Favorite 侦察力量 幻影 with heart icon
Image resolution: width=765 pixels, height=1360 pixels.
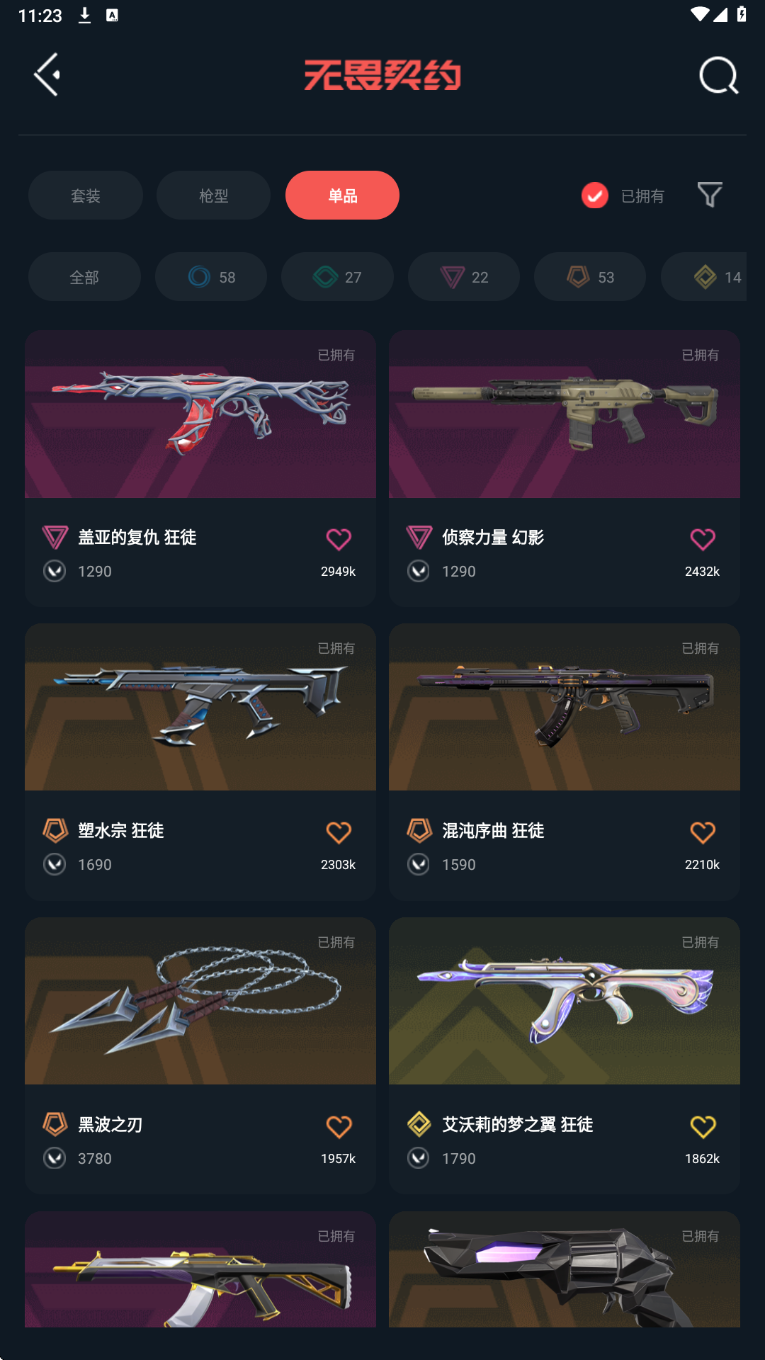pyautogui.click(x=703, y=539)
